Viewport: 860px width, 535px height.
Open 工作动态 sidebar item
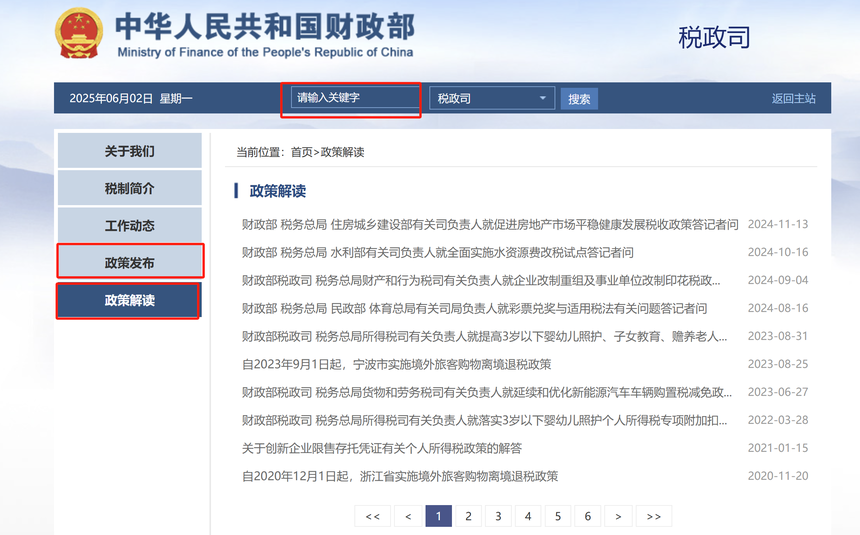click(x=130, y=226)
